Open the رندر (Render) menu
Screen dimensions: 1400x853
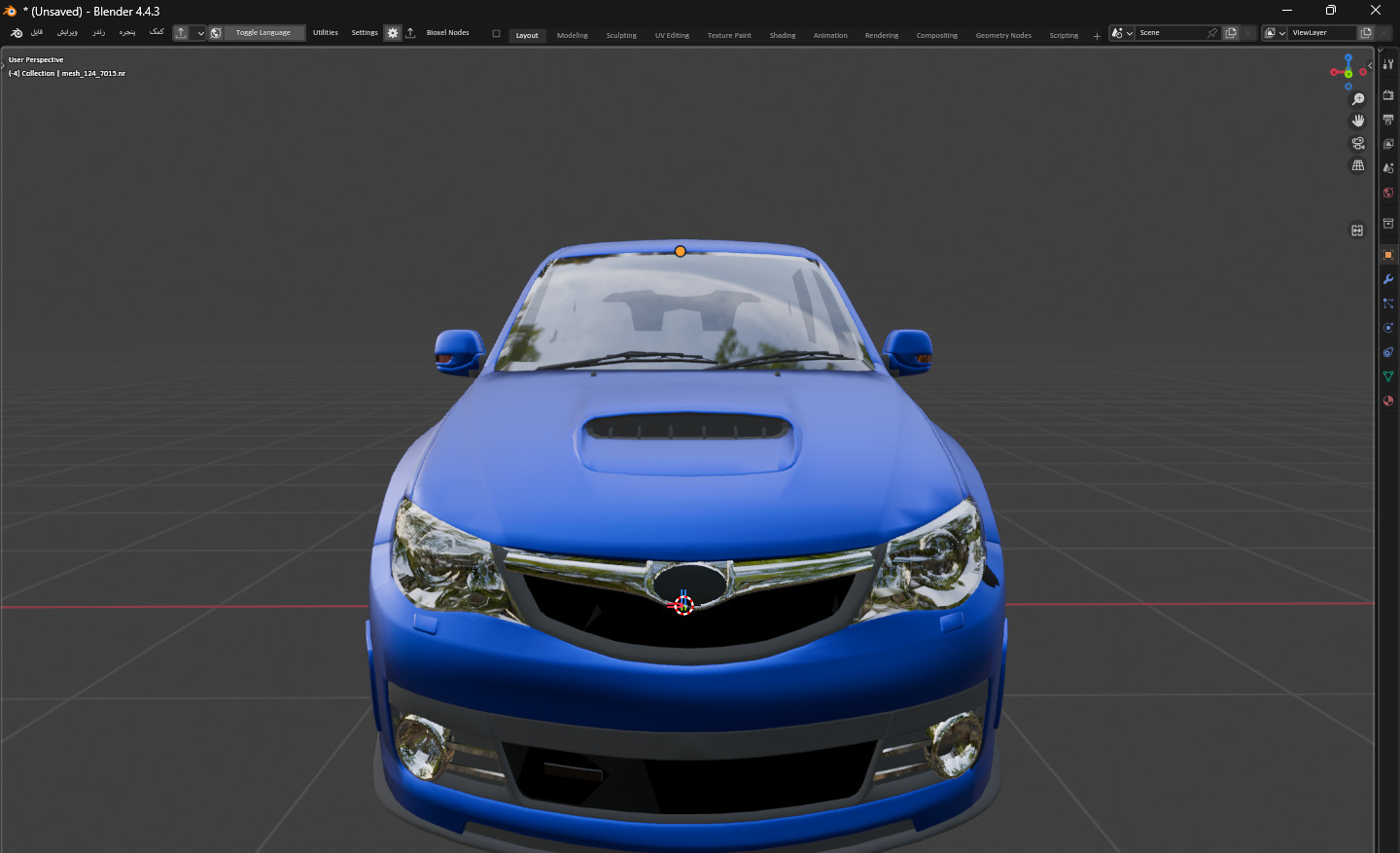pyautogui.click(x=99, y=32)
